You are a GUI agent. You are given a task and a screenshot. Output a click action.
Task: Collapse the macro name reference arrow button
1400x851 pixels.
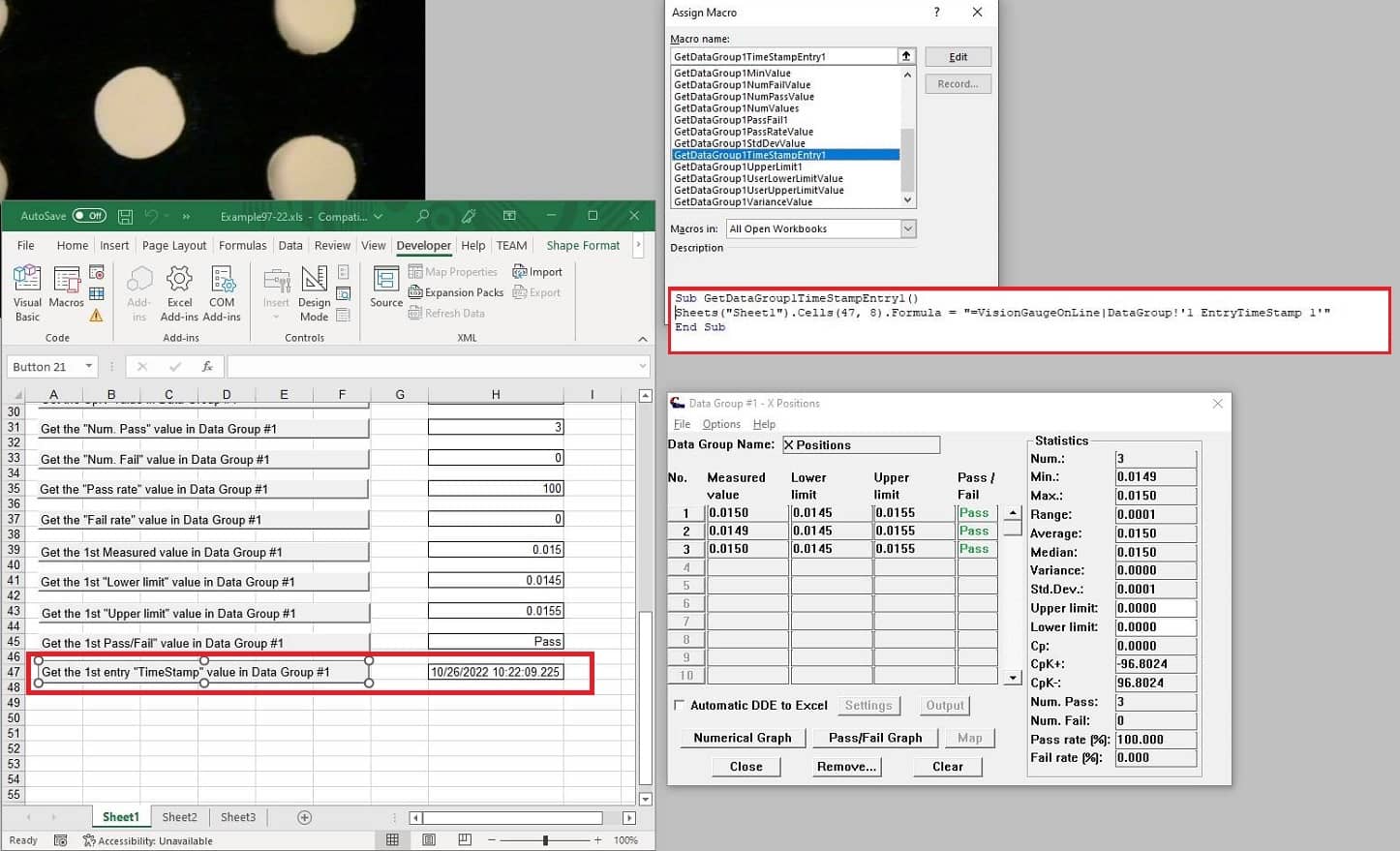click(x=906, y=56)
